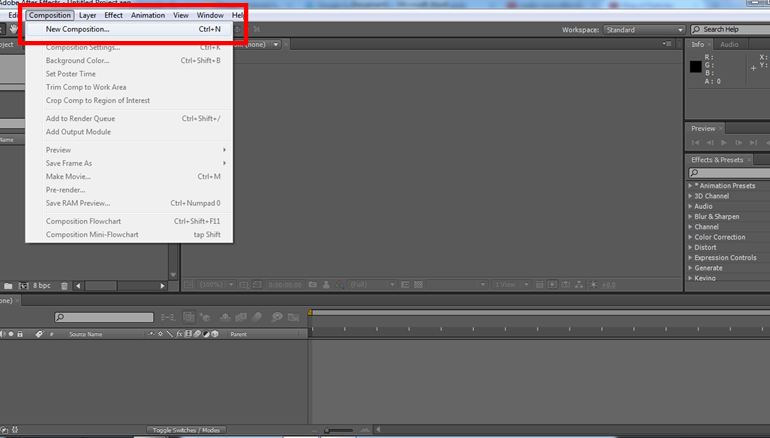Click the timeline work area bar

[540, 312]
